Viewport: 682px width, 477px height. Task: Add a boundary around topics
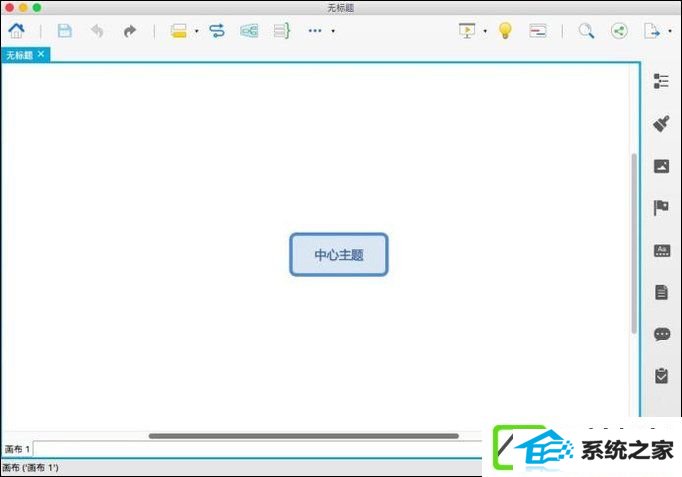click(x=249, y=31)
